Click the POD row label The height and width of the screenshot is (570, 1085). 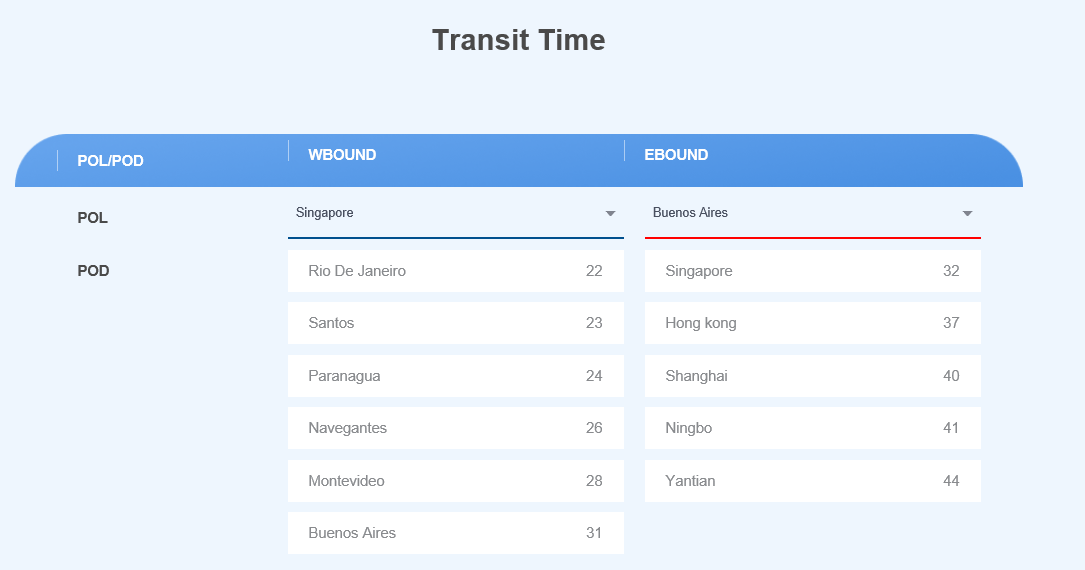(93, 271)
